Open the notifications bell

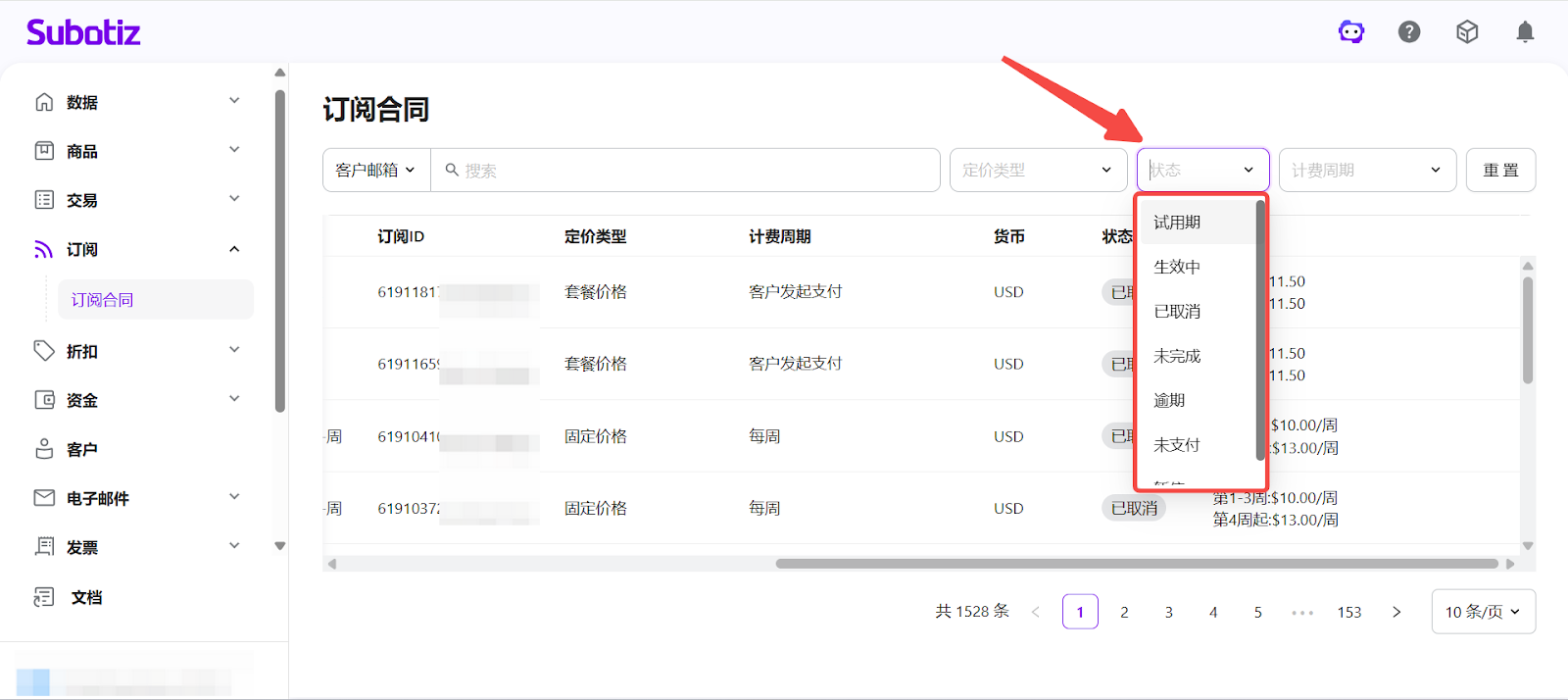pos(1525,32)
